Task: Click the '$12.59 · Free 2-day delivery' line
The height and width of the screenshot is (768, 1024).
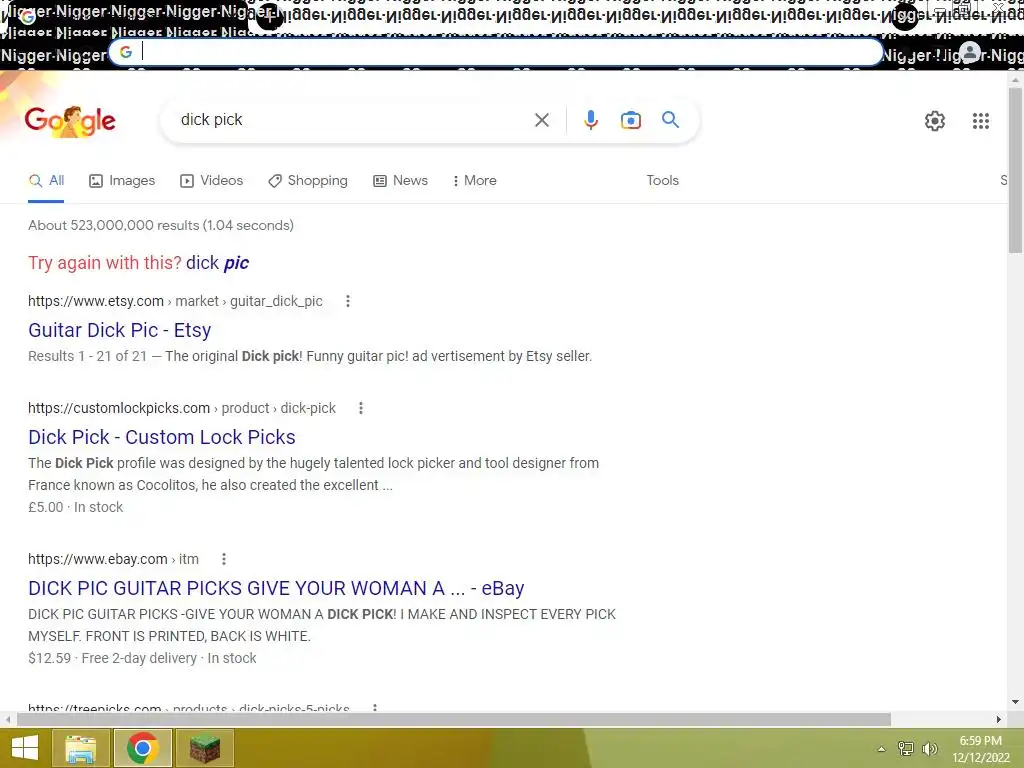Action: [142, 658]
